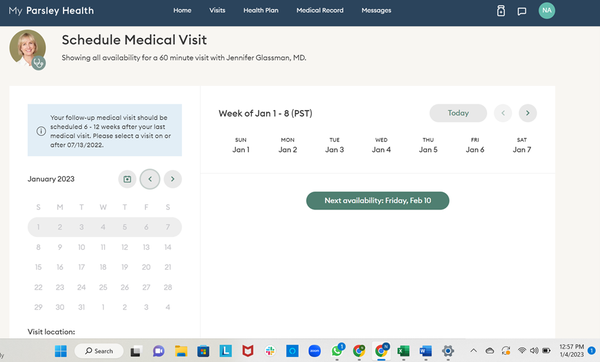
Task: Click the Fri Jan 6 column header
Action: [475, 145]
